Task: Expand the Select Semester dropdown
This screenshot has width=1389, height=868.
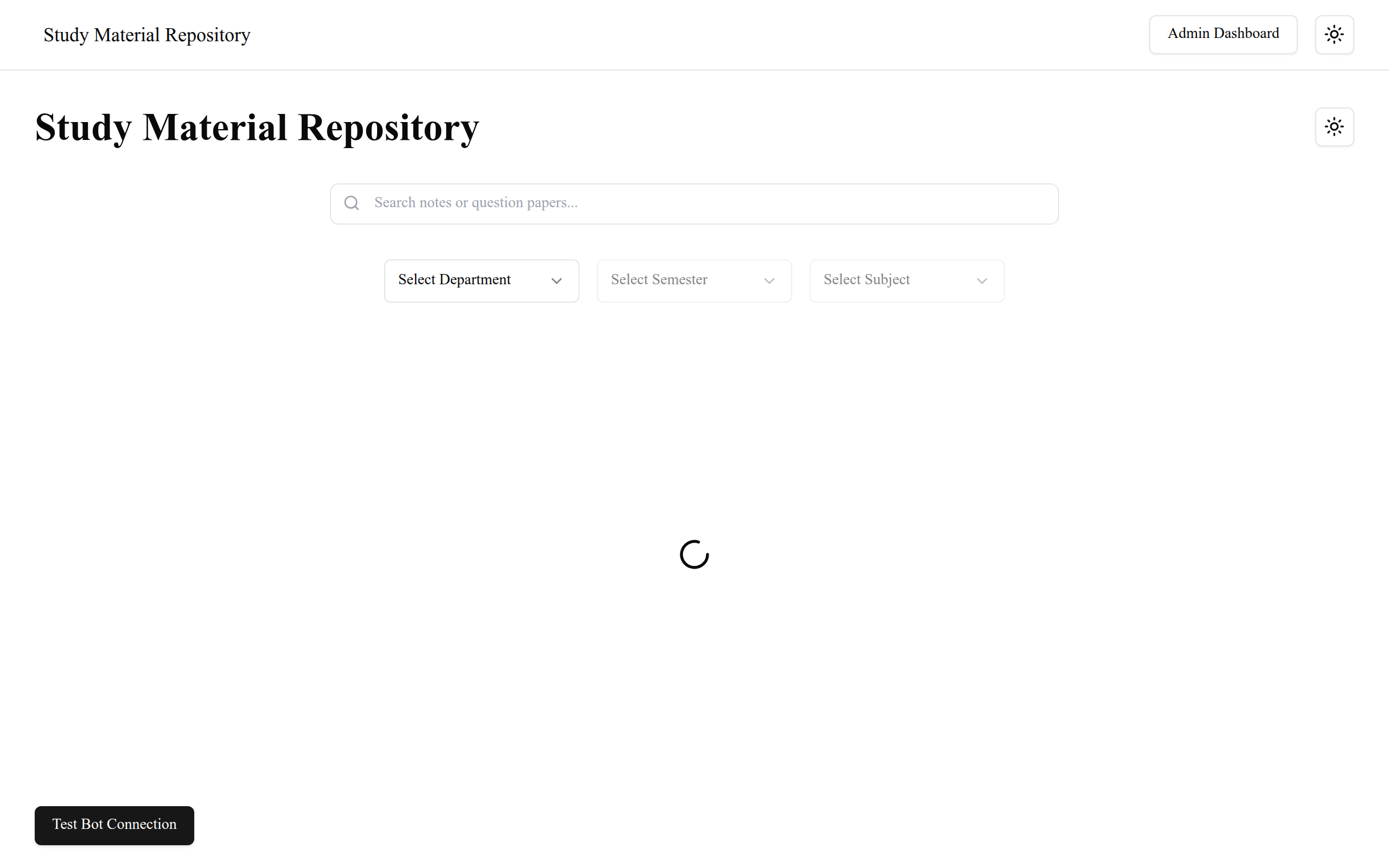Action: coord(693,280)
